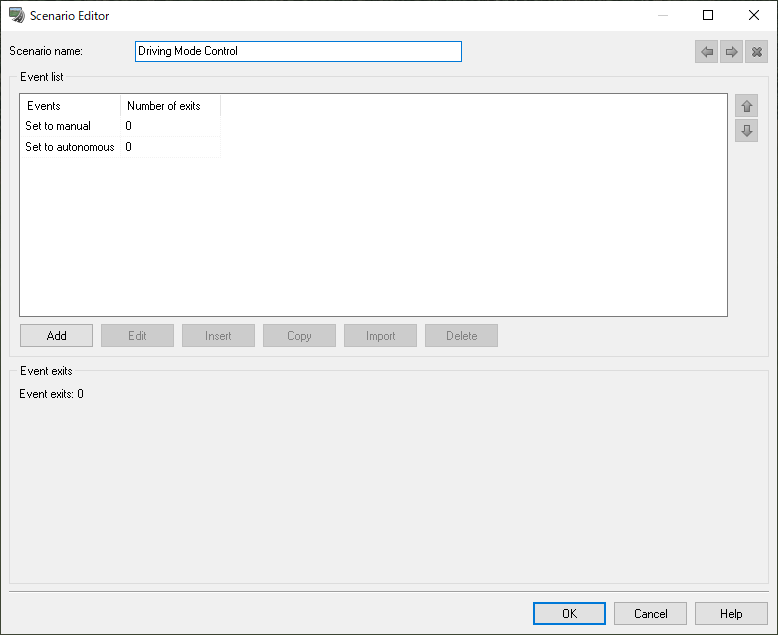Viewport: 778px width, 635px height.
Task: Click the delete scenario X icon
Action: 756,52
